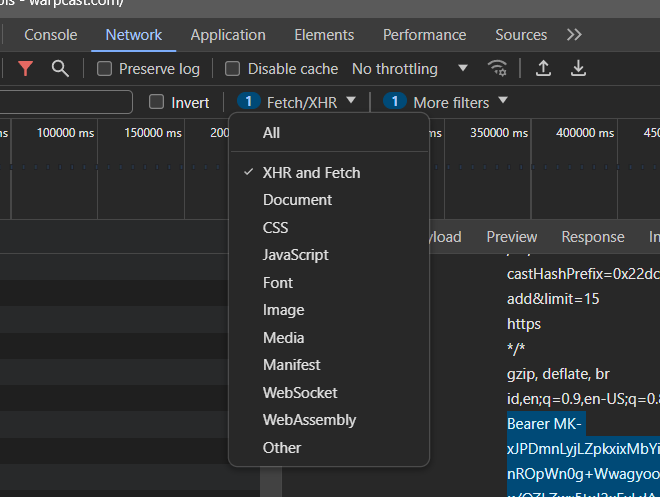Viewport: 660px width, 497px height.
Task: Click the export HAR download icon
Action: (578, 68)
